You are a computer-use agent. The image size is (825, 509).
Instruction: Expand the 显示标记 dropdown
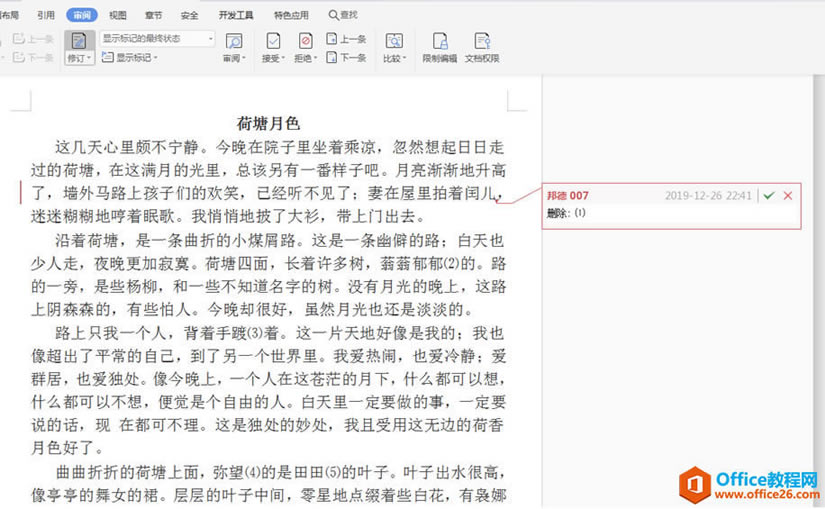156,57
